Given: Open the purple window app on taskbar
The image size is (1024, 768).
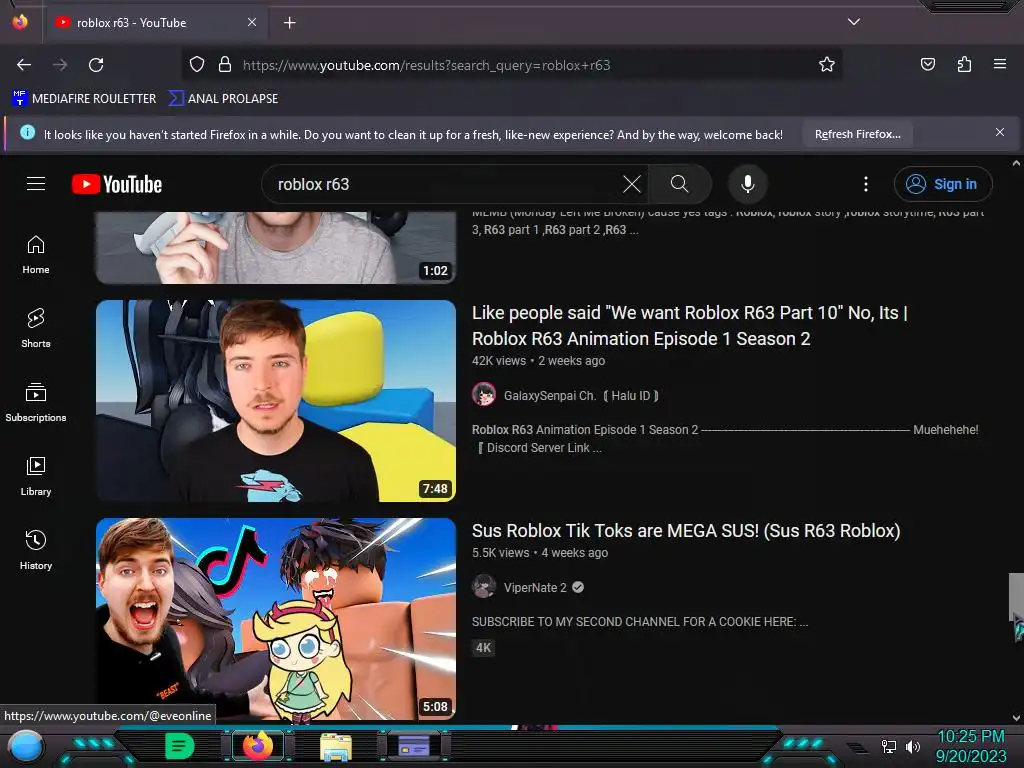Looking at the screenshot, I should pyautogui.click(x=413, y=745).
